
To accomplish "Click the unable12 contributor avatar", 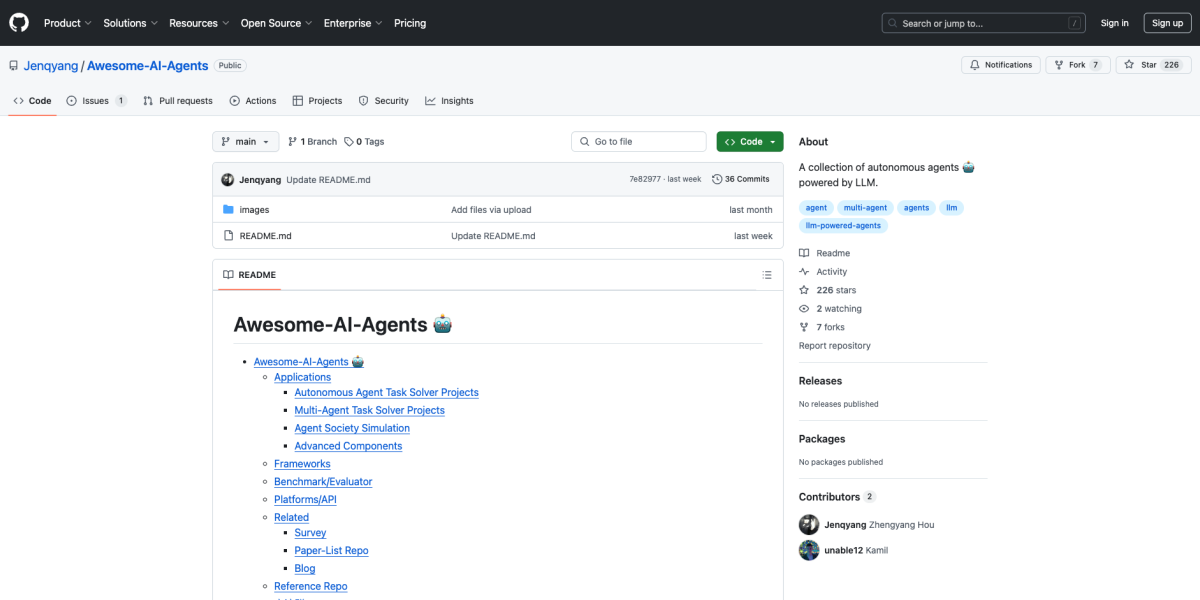I will (x=809, y=550).
